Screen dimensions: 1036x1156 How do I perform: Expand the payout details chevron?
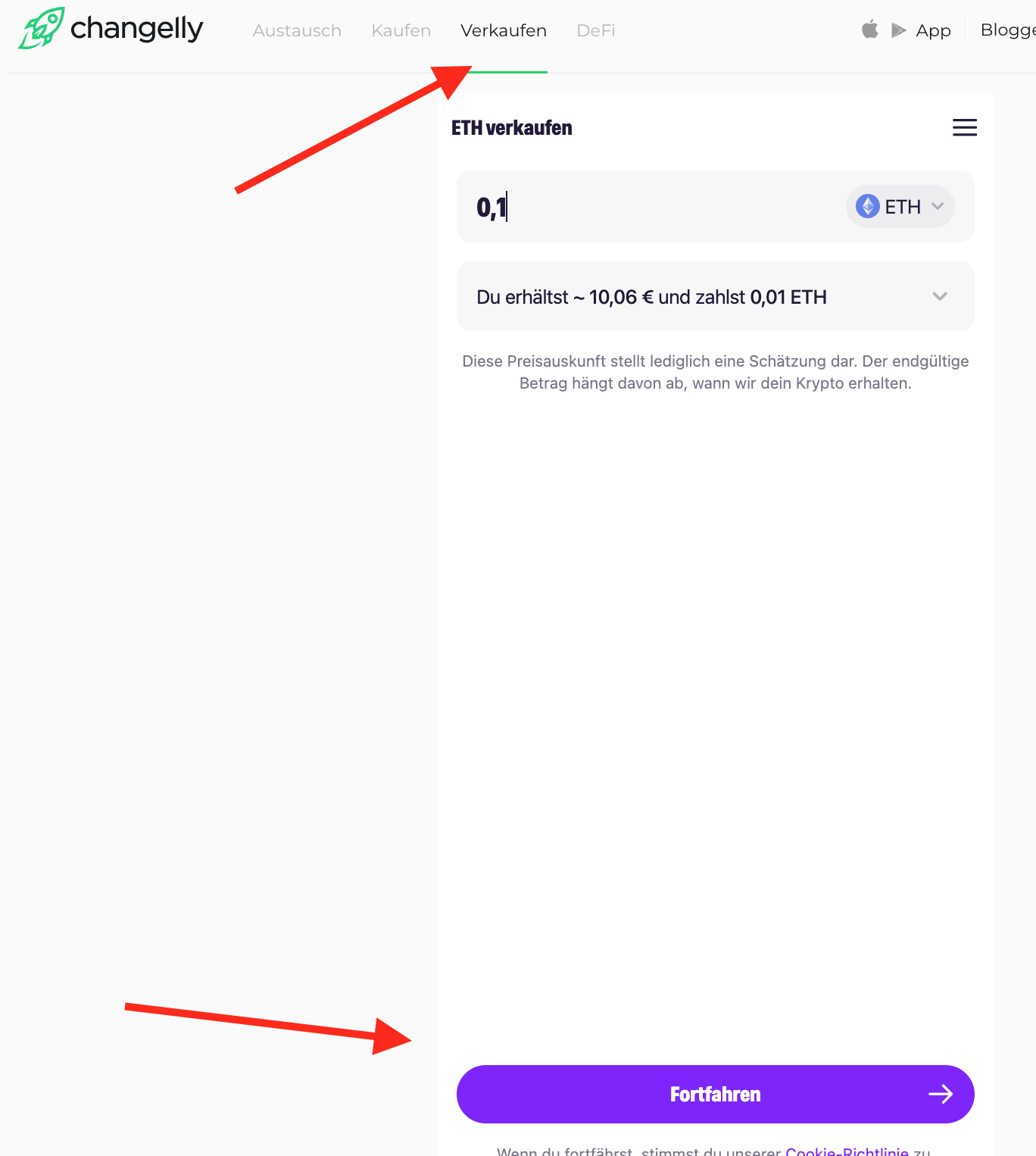pos(940,296)
